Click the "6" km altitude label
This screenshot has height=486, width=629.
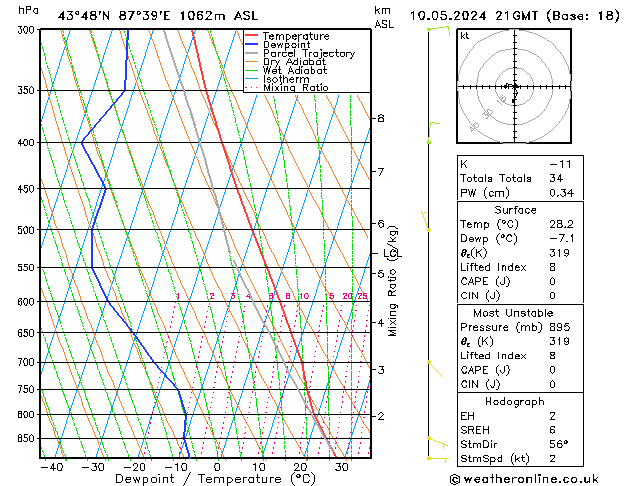pyautogui.click(x=381, y=223)
